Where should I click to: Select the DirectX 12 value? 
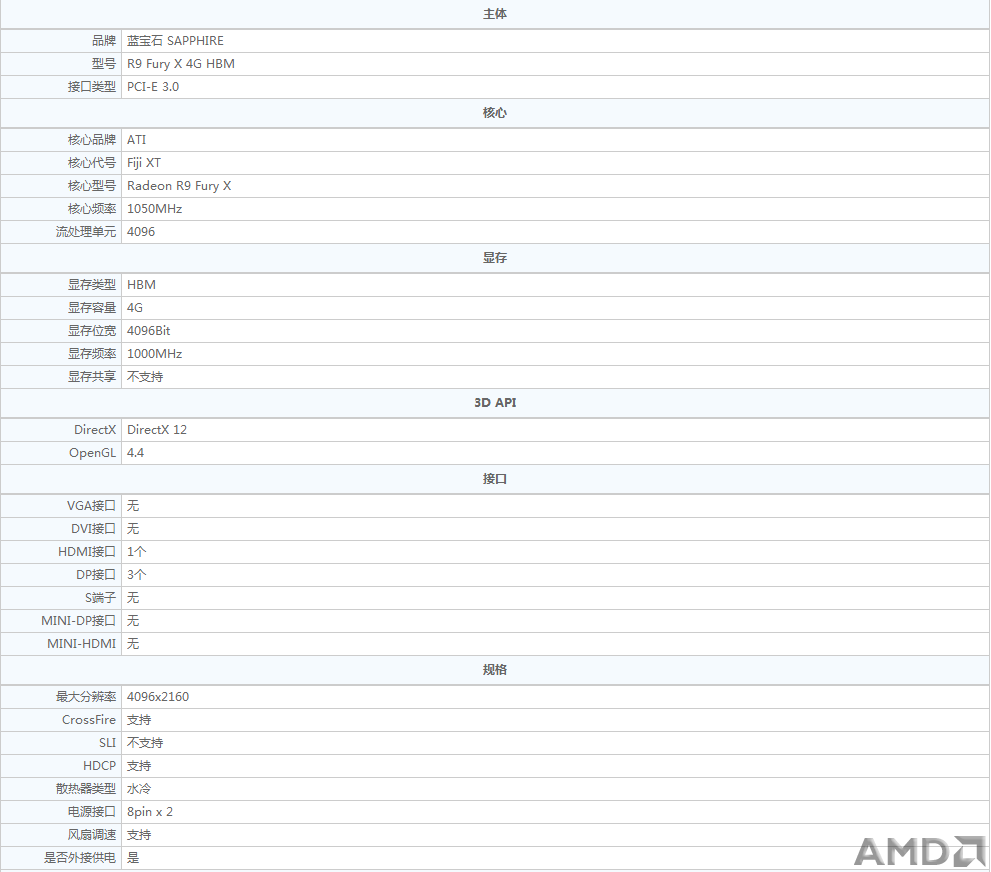[x=157, y=430]
